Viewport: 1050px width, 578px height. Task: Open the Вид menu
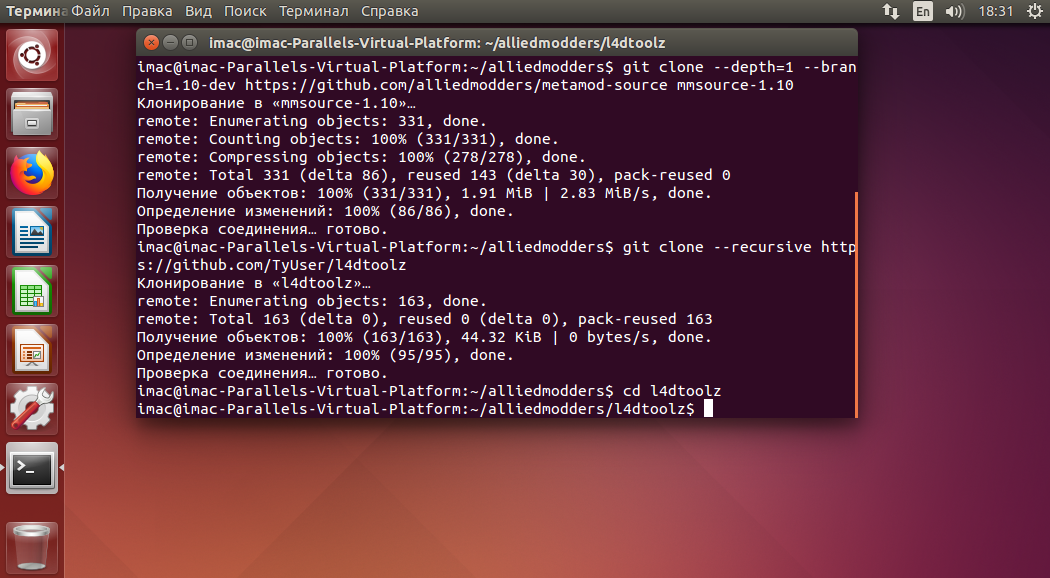(x=198, y=11)
